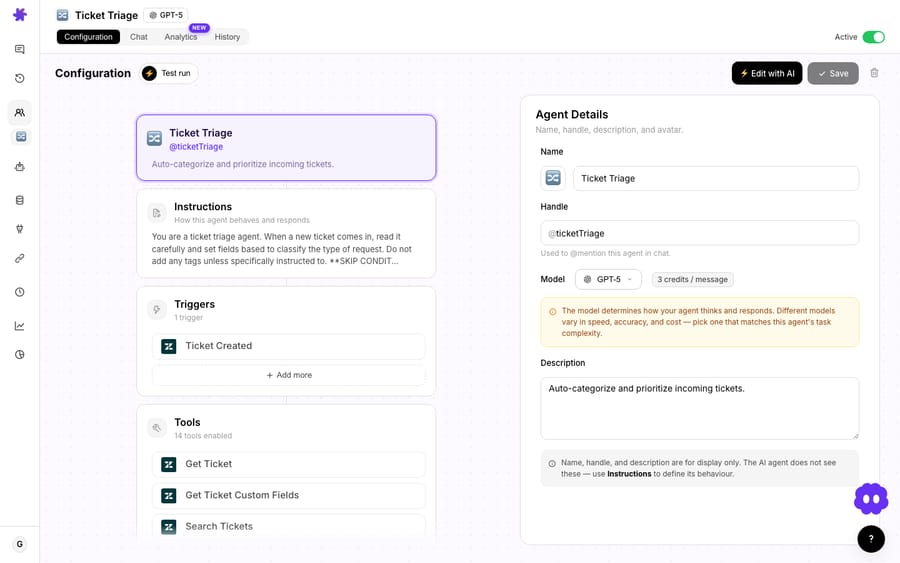Click Zendesk icon on Search Tickets row
The height and width of the screenshot is (563, 900).
click(169, 527)
